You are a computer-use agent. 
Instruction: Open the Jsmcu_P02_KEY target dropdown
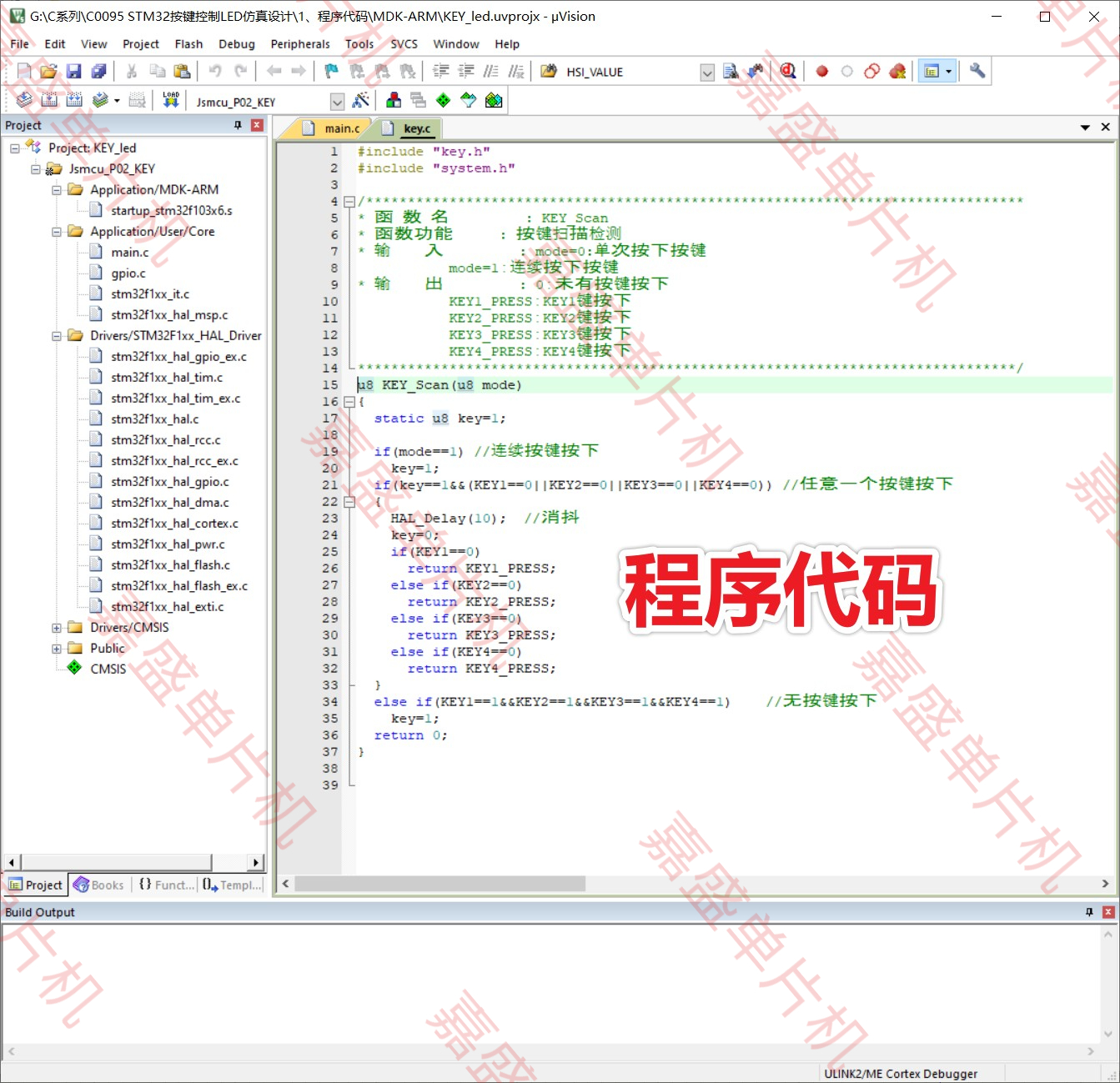(337, 101)
